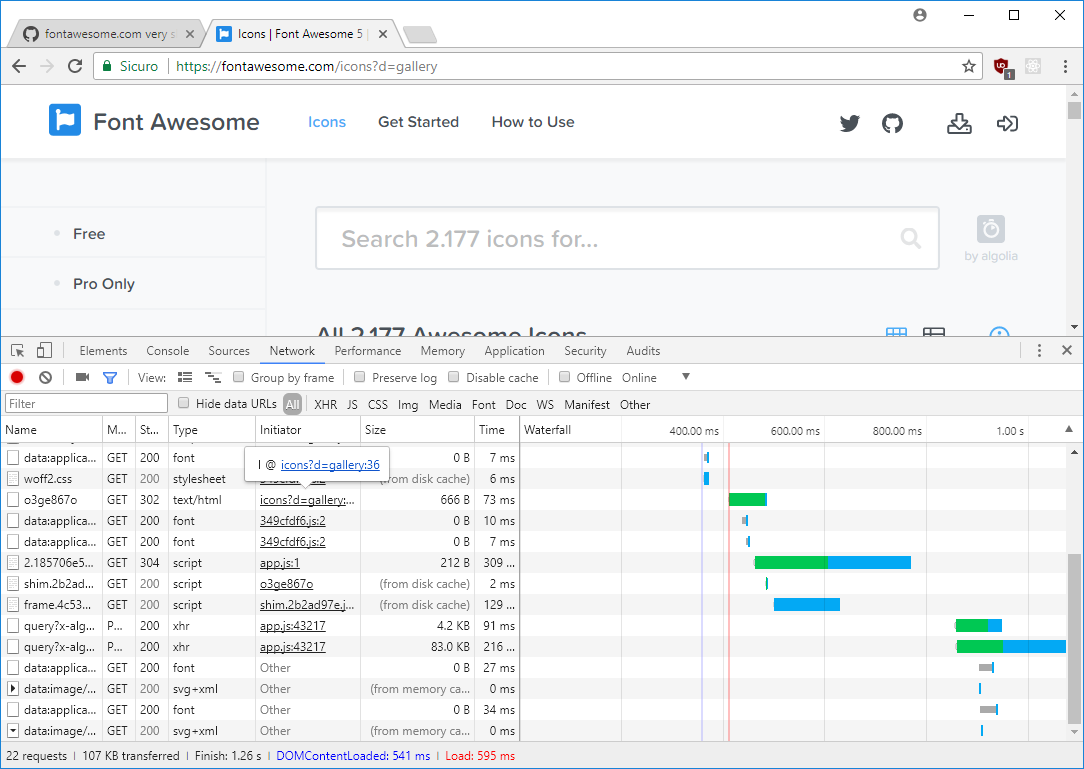Sort requests by Size column header

point(417,429)
